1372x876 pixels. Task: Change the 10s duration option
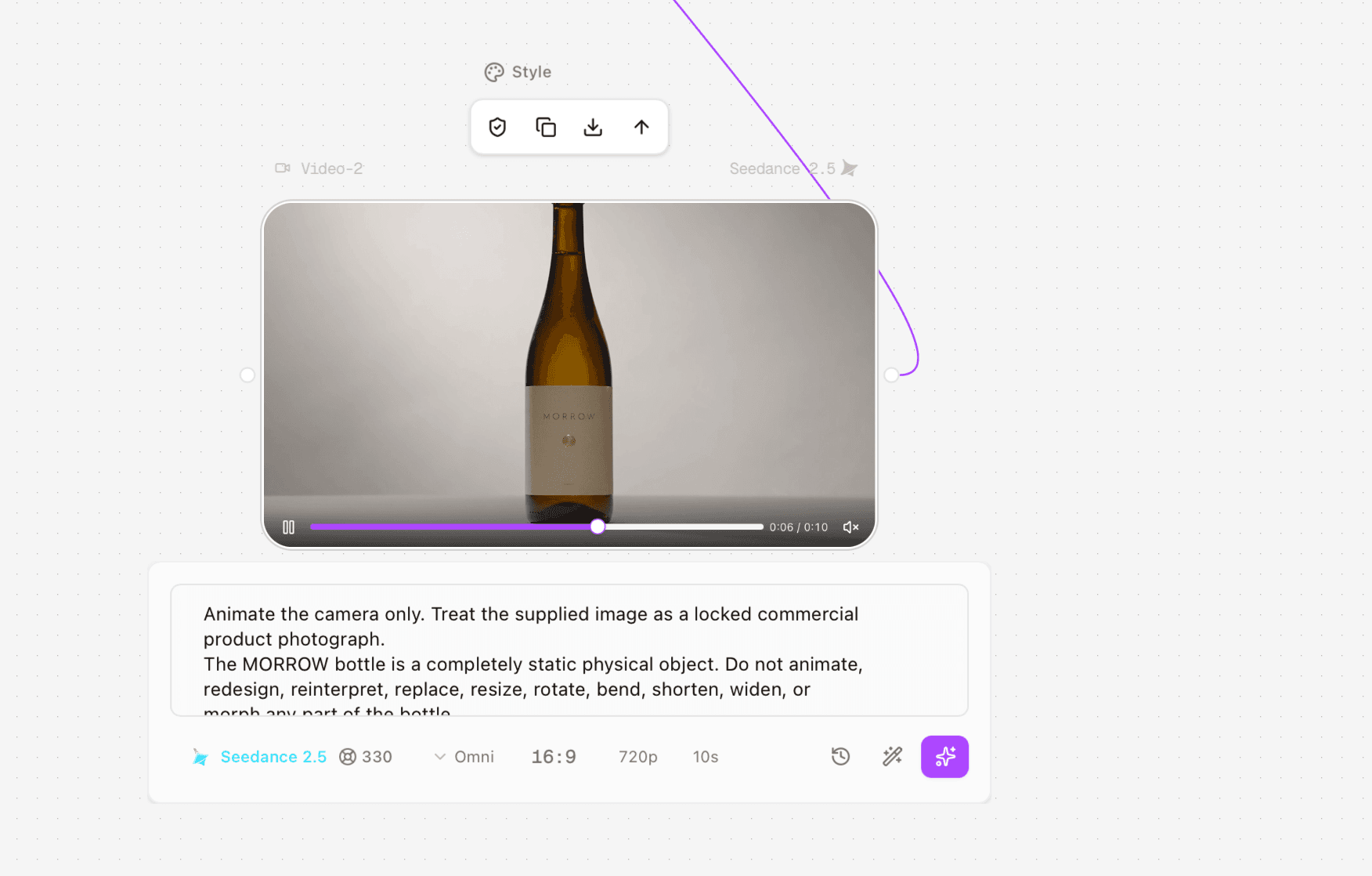[706, 757]
